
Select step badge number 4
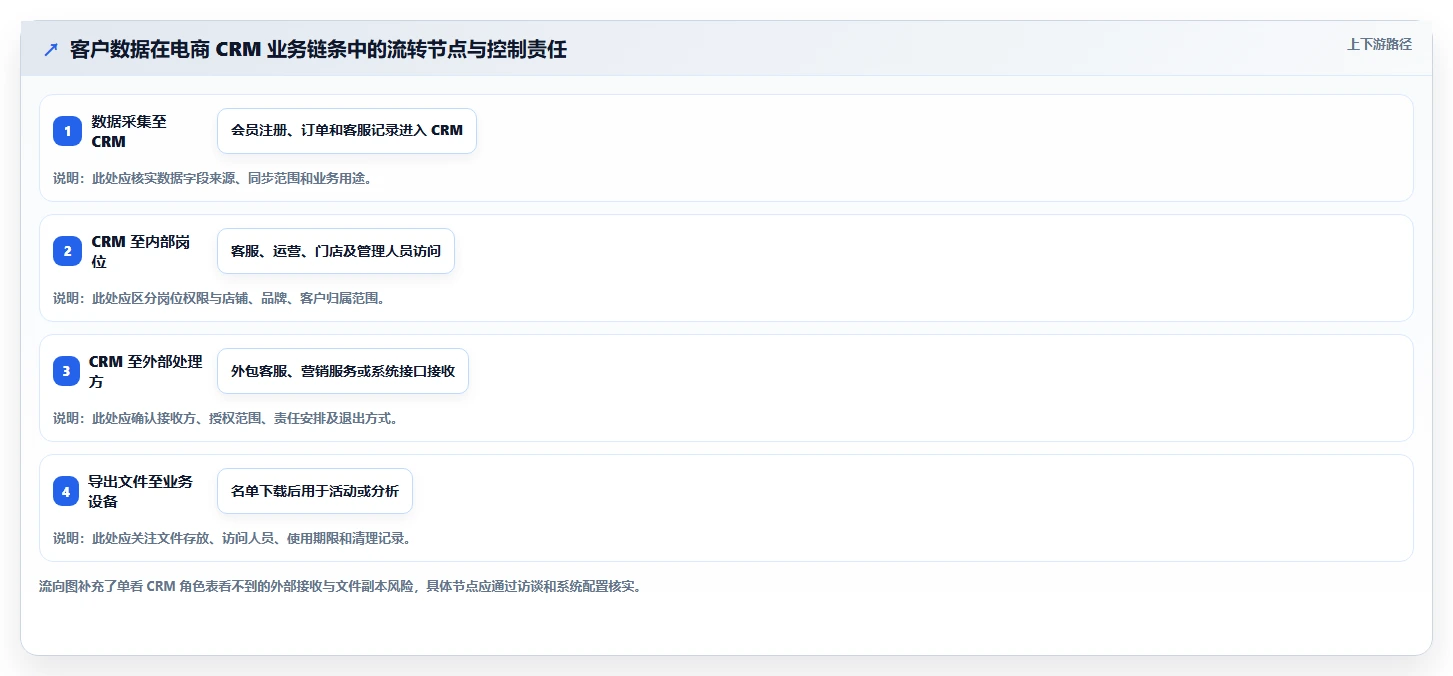point(67,491)
